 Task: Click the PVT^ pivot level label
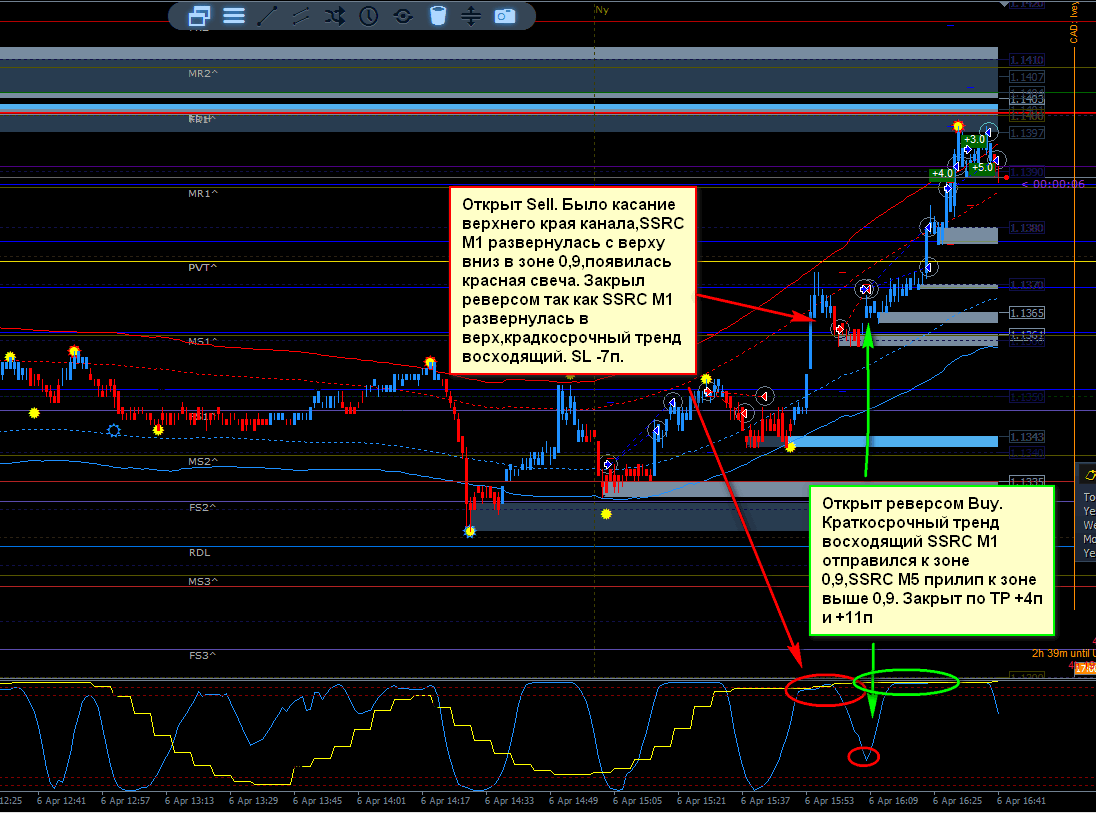[203, 268]
